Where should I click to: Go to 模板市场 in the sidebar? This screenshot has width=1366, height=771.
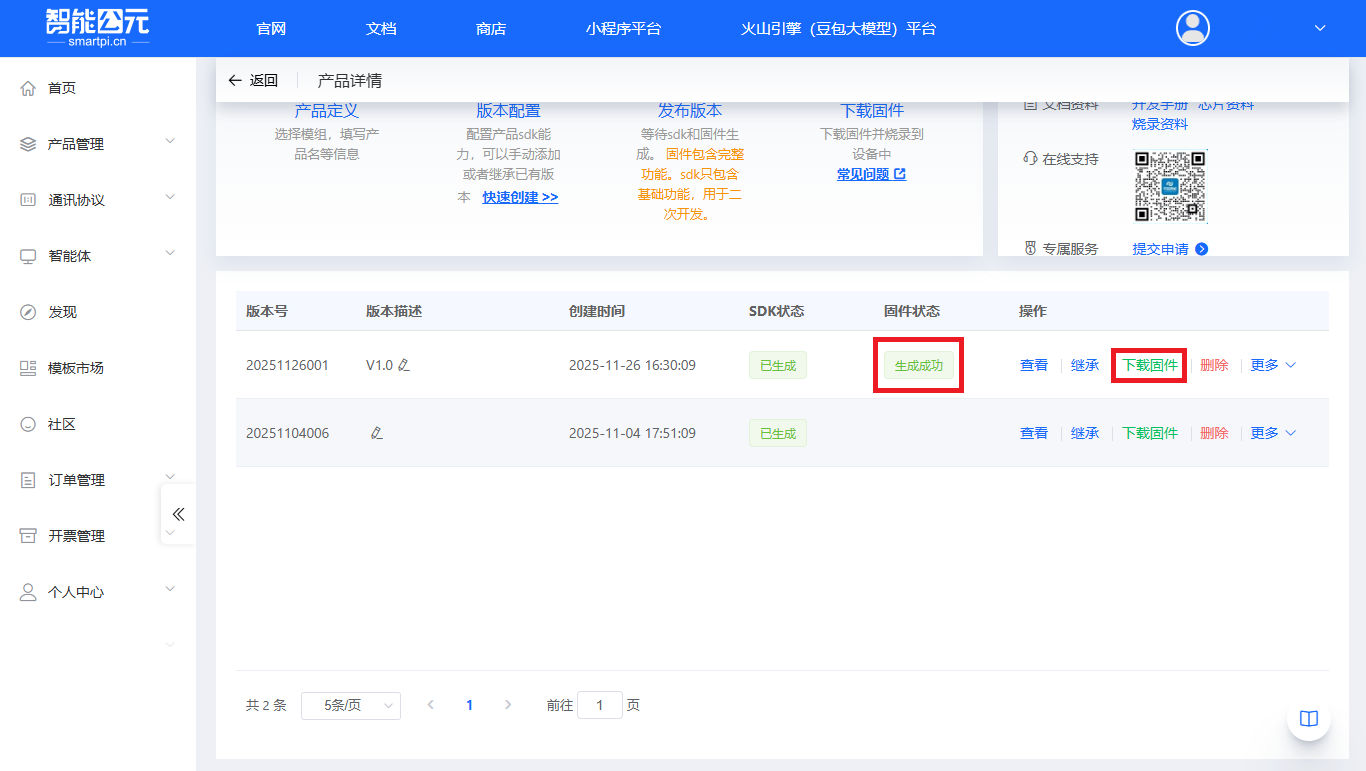pyautogui.click(x=76, y=368)
